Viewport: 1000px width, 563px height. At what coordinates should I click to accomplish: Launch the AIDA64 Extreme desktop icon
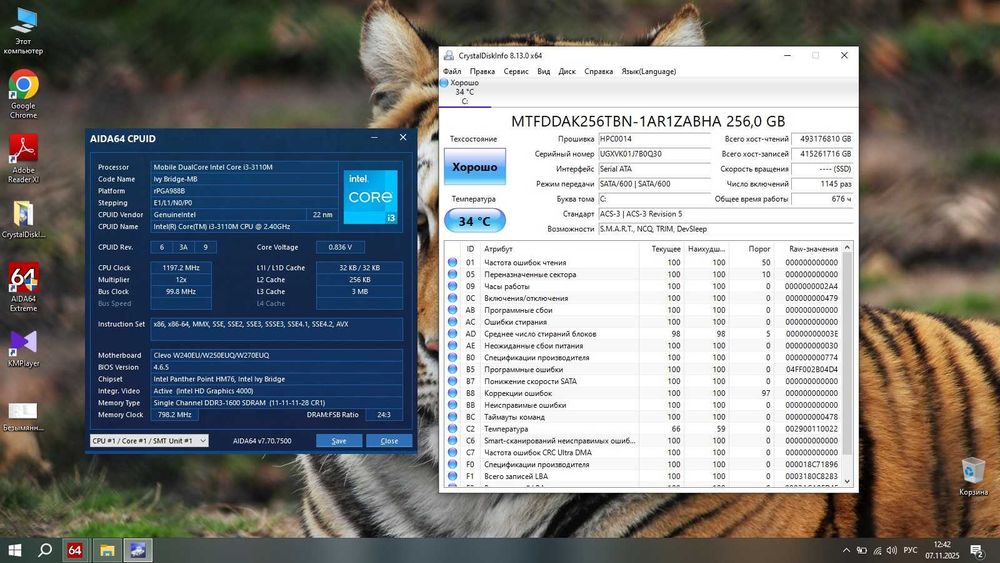point(23,287)
